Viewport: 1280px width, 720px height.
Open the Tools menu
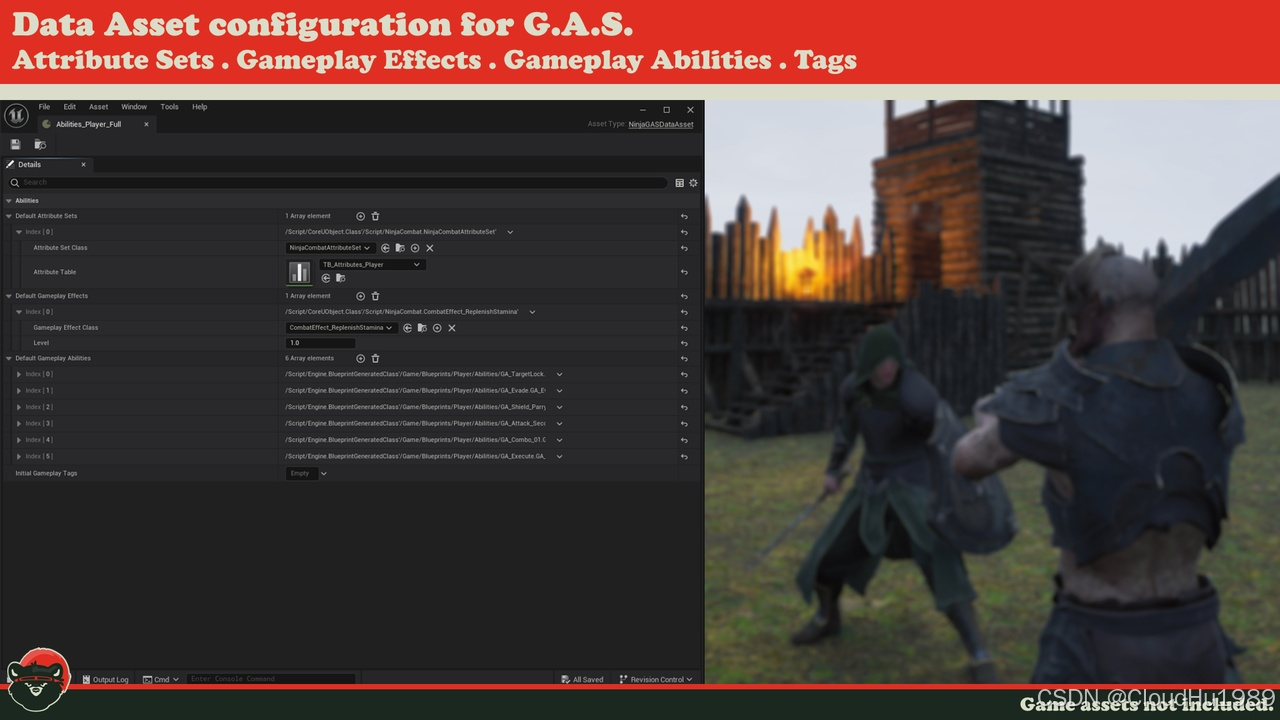(170, 107)
